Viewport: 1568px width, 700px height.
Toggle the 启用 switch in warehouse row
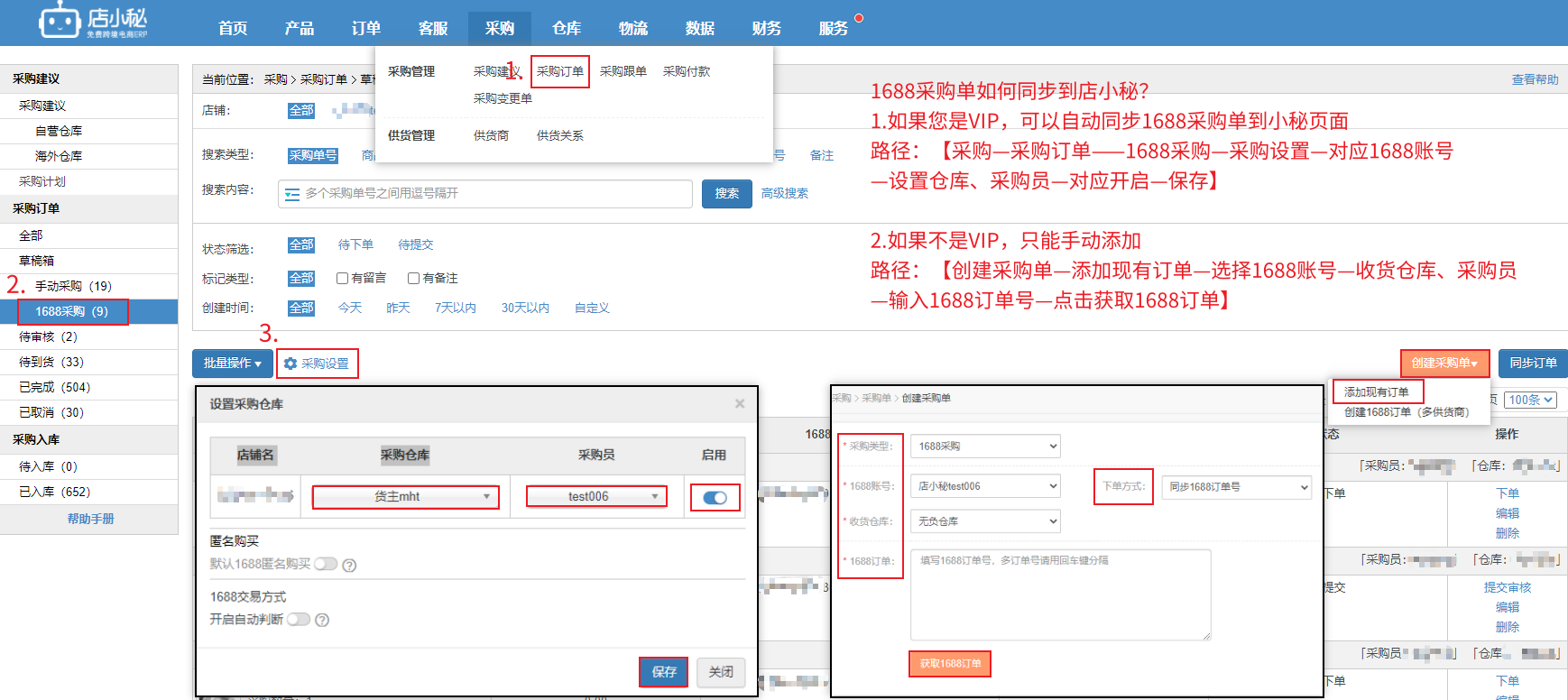point(715,498)
